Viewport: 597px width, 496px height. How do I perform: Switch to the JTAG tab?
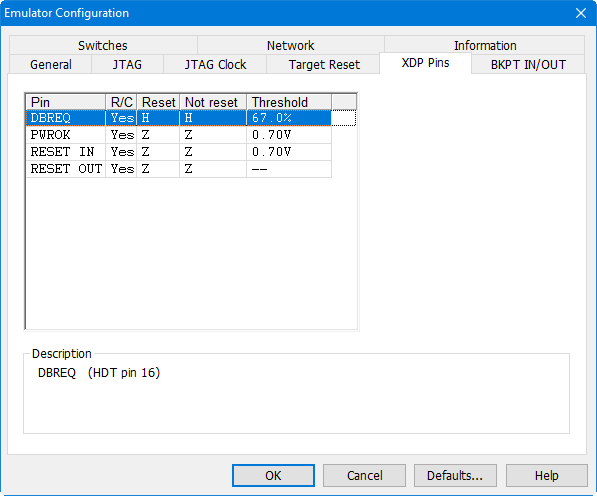point(127,64)
